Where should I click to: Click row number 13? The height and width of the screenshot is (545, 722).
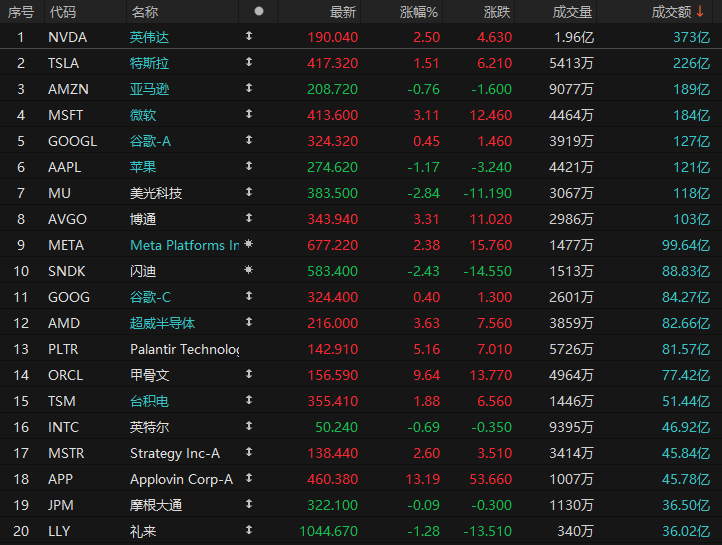21,349
